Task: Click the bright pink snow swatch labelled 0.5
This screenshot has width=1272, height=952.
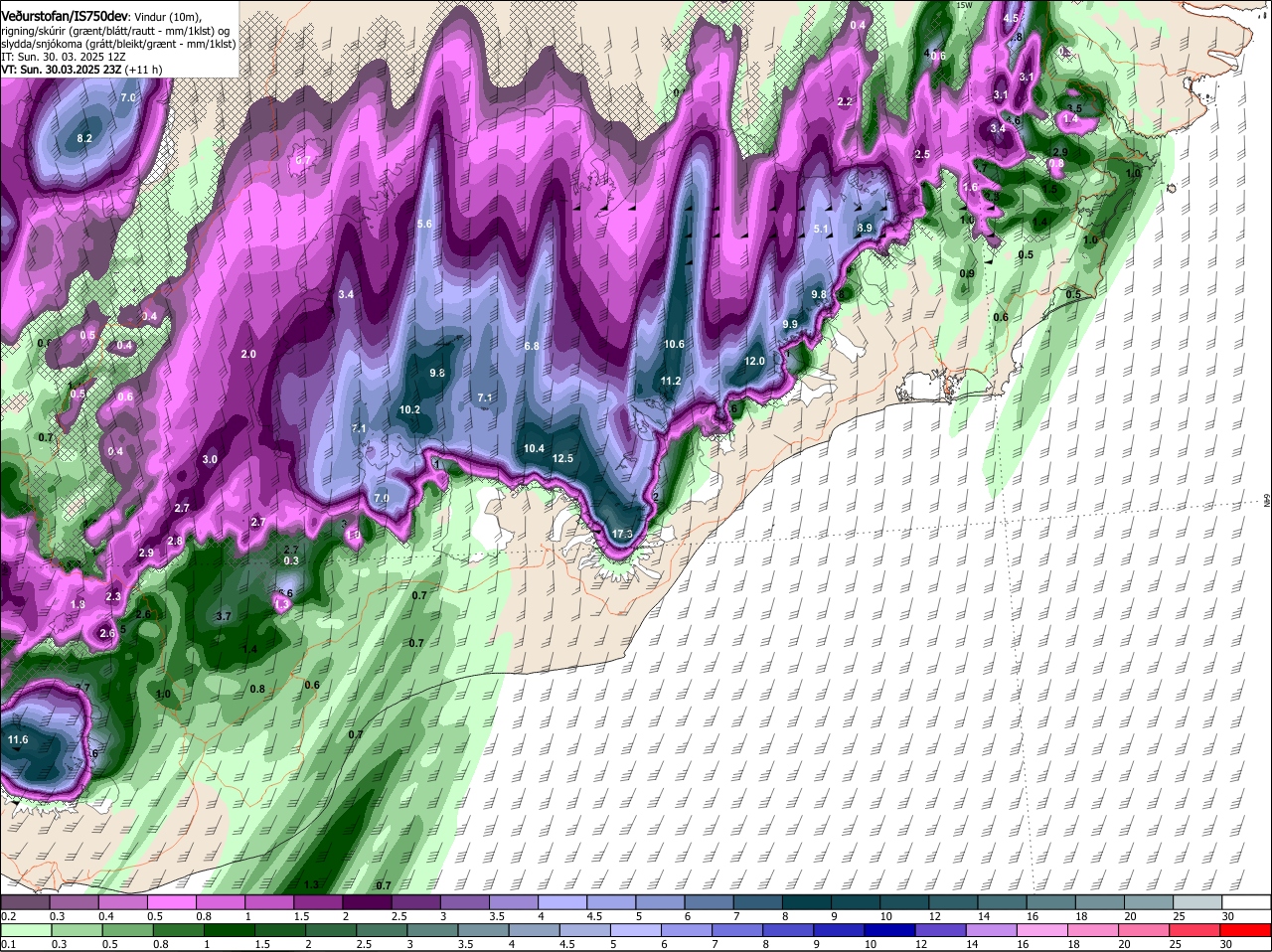Action: 171,902
